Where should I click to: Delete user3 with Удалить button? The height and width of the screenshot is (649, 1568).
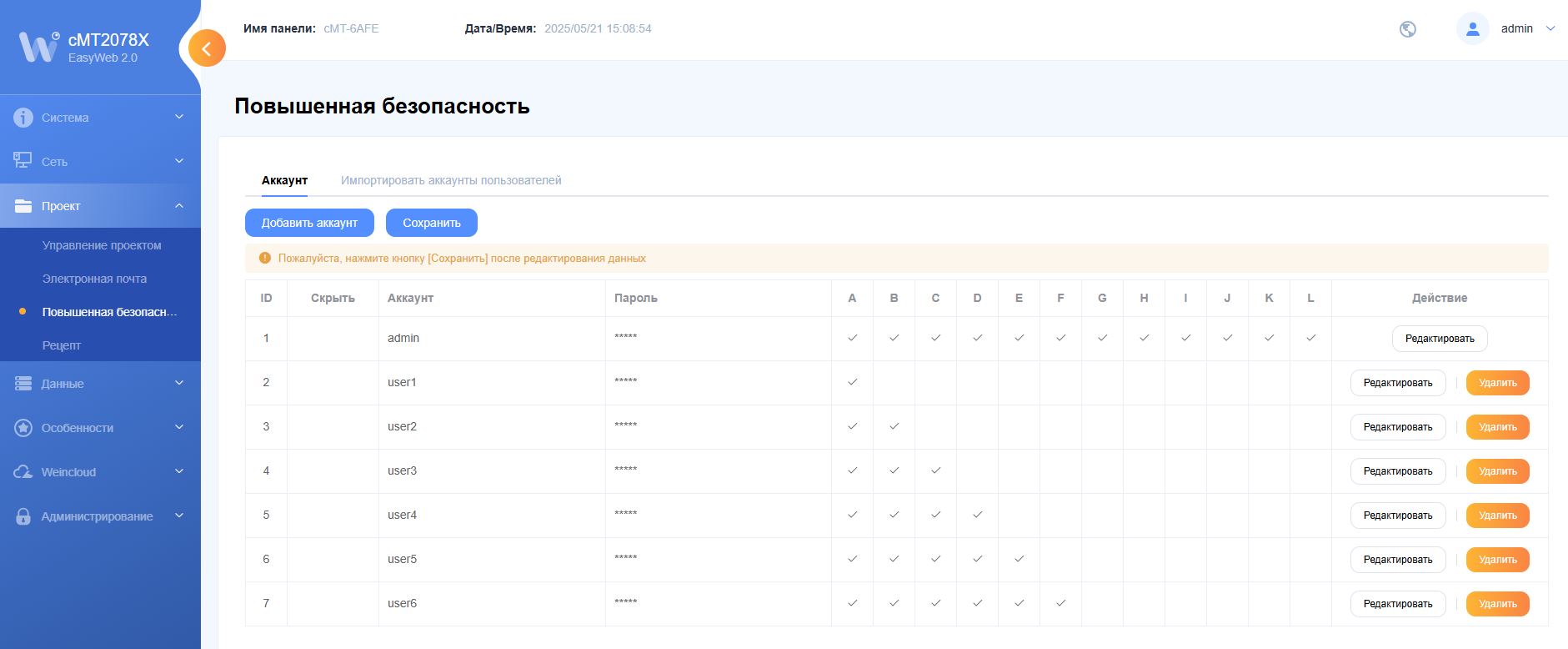pos(1497,471)
